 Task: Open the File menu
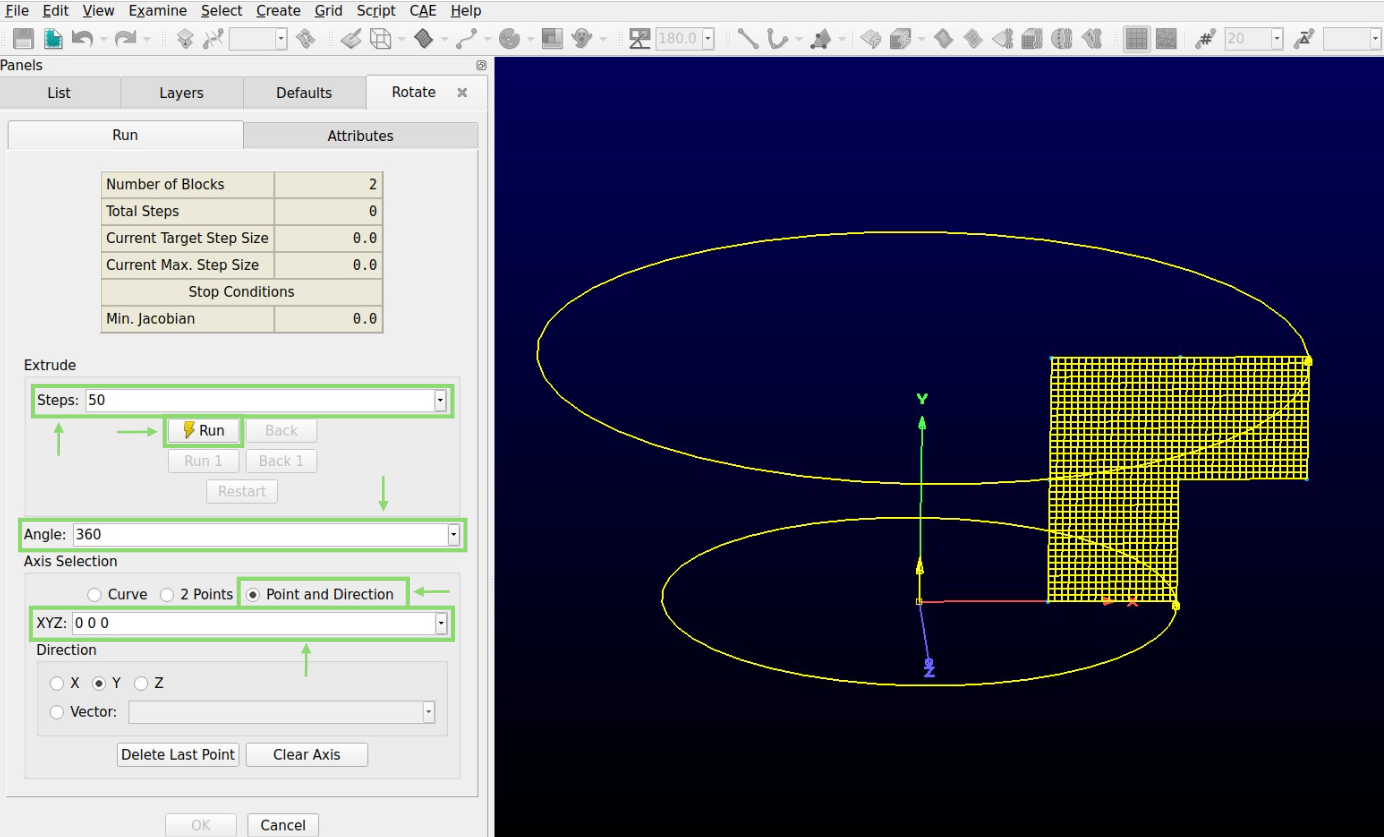coord(16,11)
